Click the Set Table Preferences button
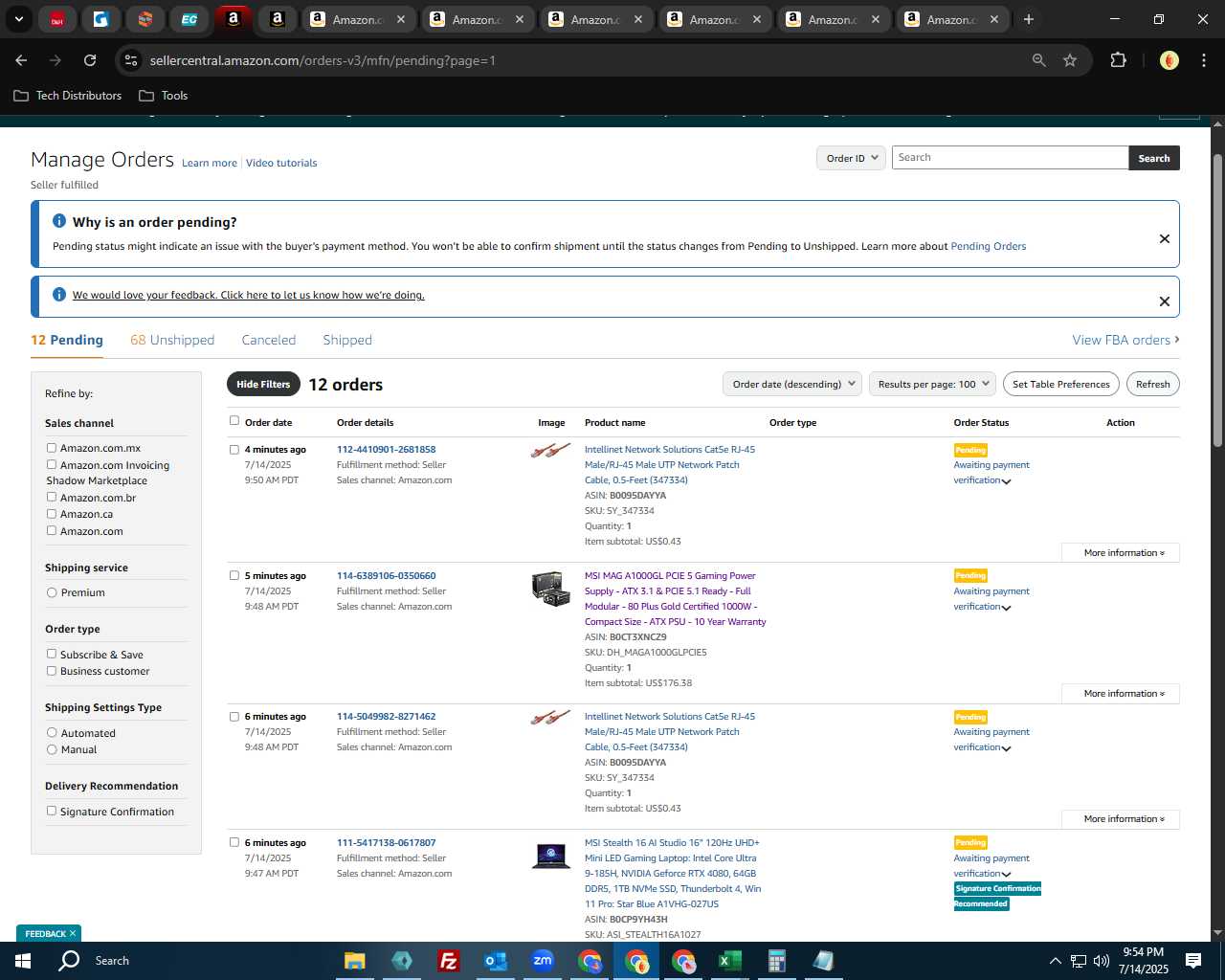Viewport: 1225px width, 980px height. (x=1061, y=384)
